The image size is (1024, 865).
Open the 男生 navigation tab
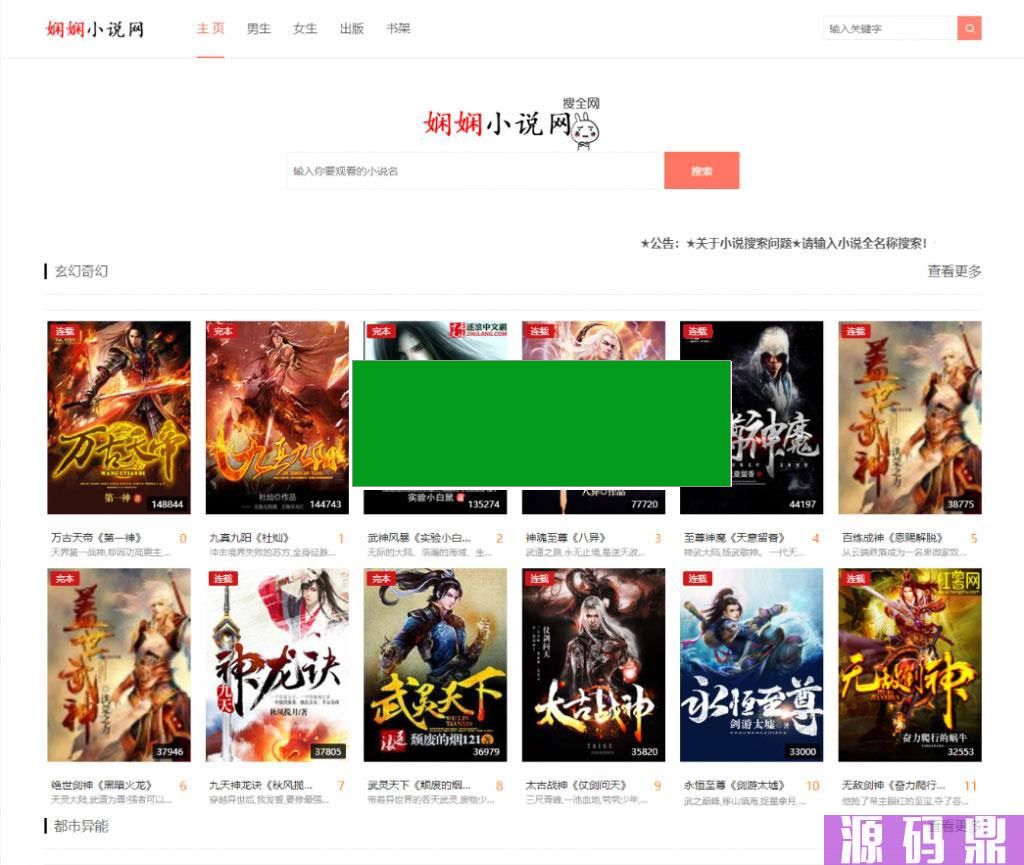tap(259, 28)
